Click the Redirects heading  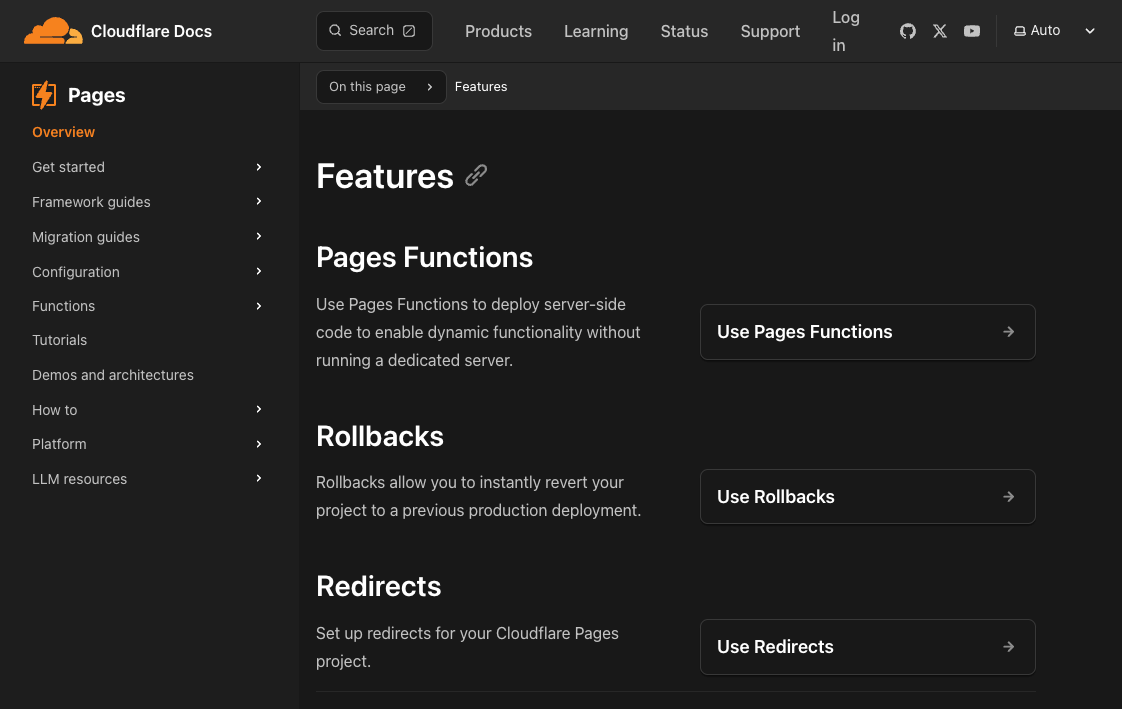click(x=379, y=587)
